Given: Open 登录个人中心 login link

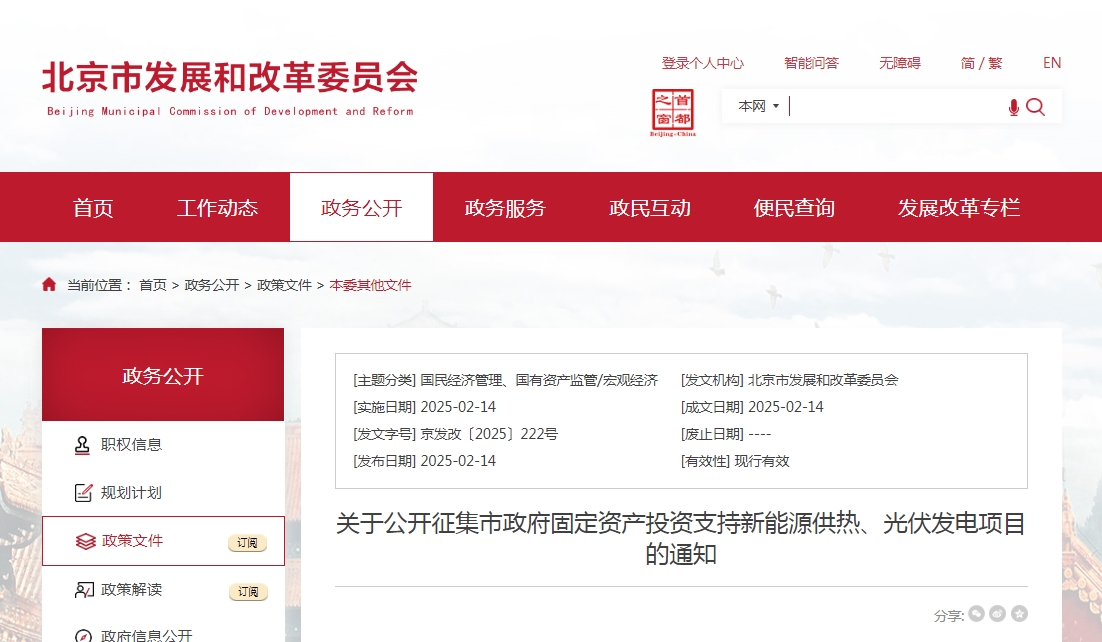Looking at the screenshot, I should coord(702,63).
